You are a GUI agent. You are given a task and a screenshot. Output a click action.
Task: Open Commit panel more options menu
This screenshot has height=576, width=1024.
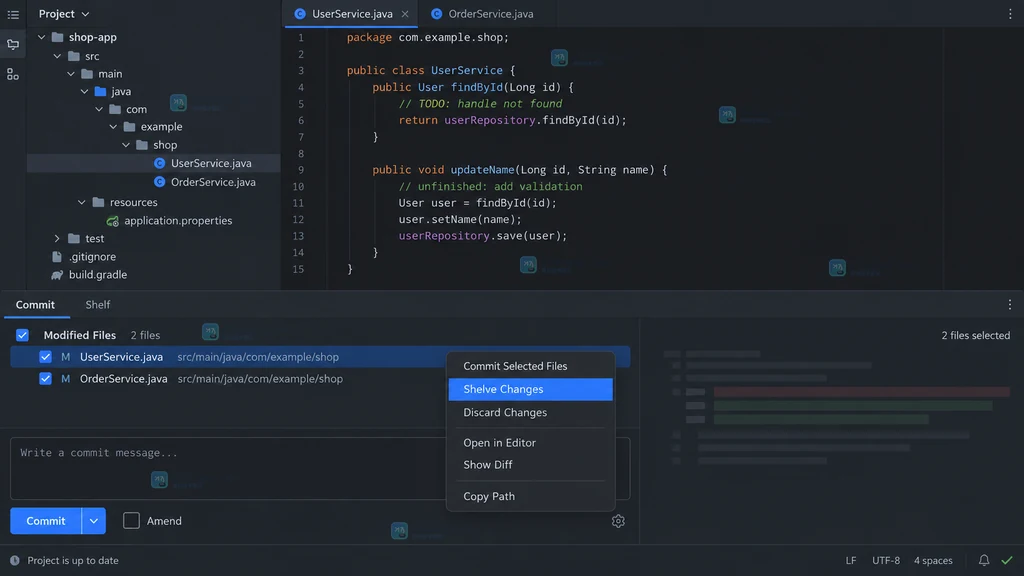(x=1010, y=304)
